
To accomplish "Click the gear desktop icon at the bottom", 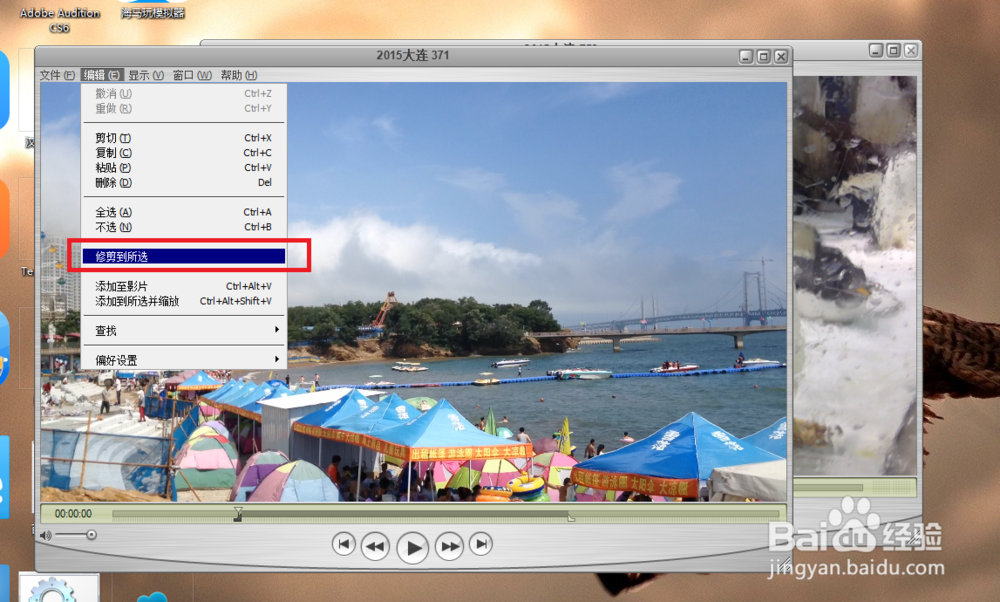I will pos(59,589).
